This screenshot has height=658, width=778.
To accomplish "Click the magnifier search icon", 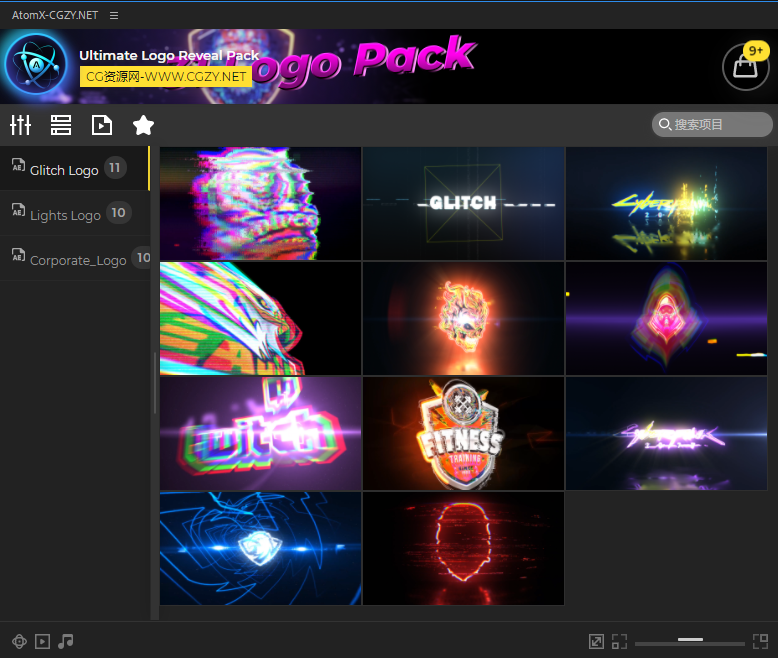I will 665,124.
